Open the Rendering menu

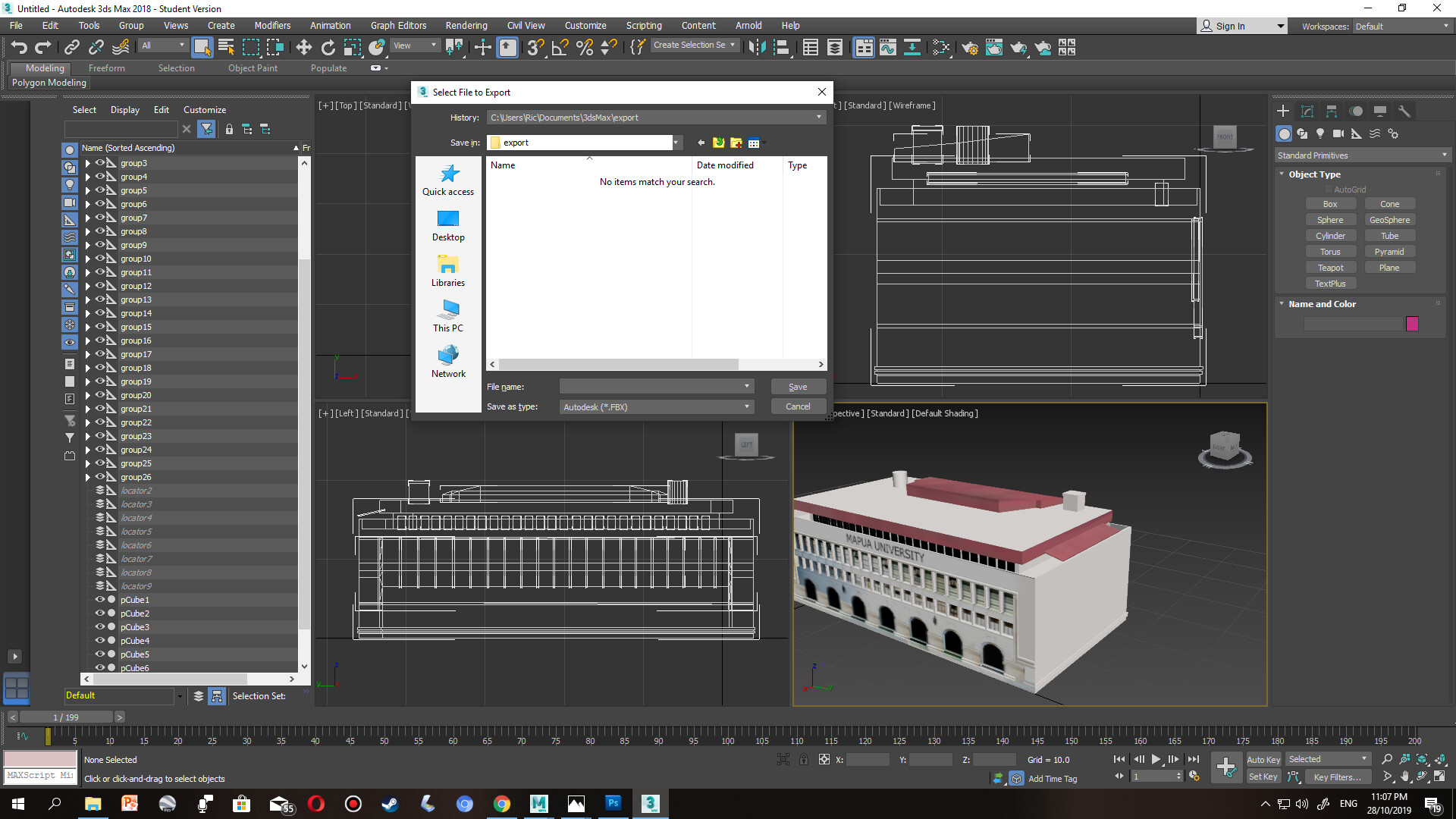466,25
